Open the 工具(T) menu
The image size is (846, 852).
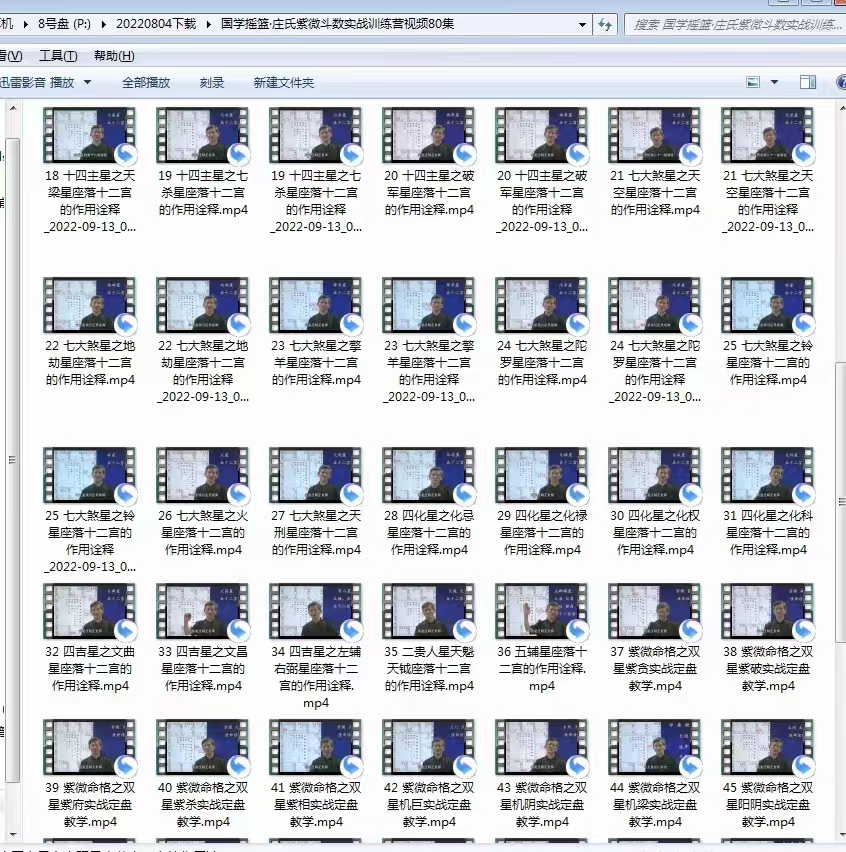(x=57, y=55)
